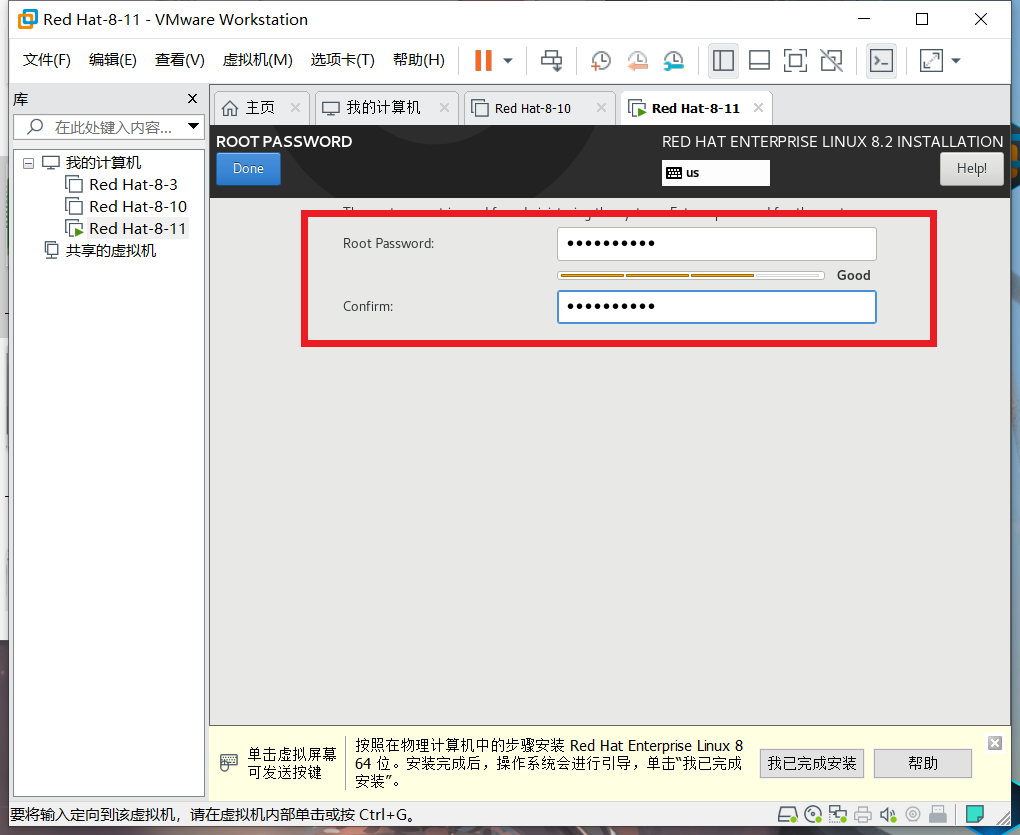Click the us keyboard layout indicator

[716, 173]
